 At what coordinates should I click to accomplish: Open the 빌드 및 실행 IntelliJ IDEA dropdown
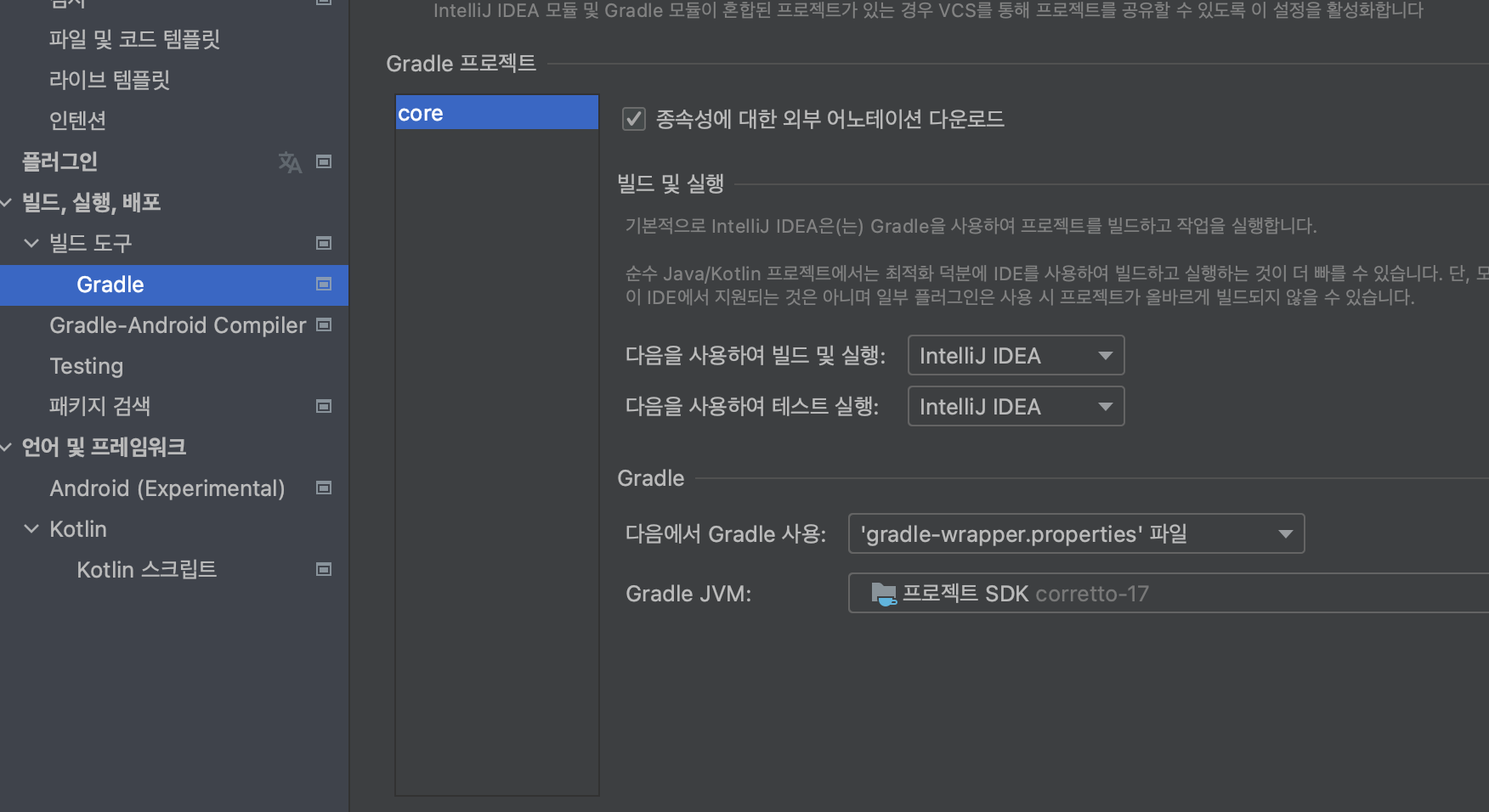click(1016, 355)
